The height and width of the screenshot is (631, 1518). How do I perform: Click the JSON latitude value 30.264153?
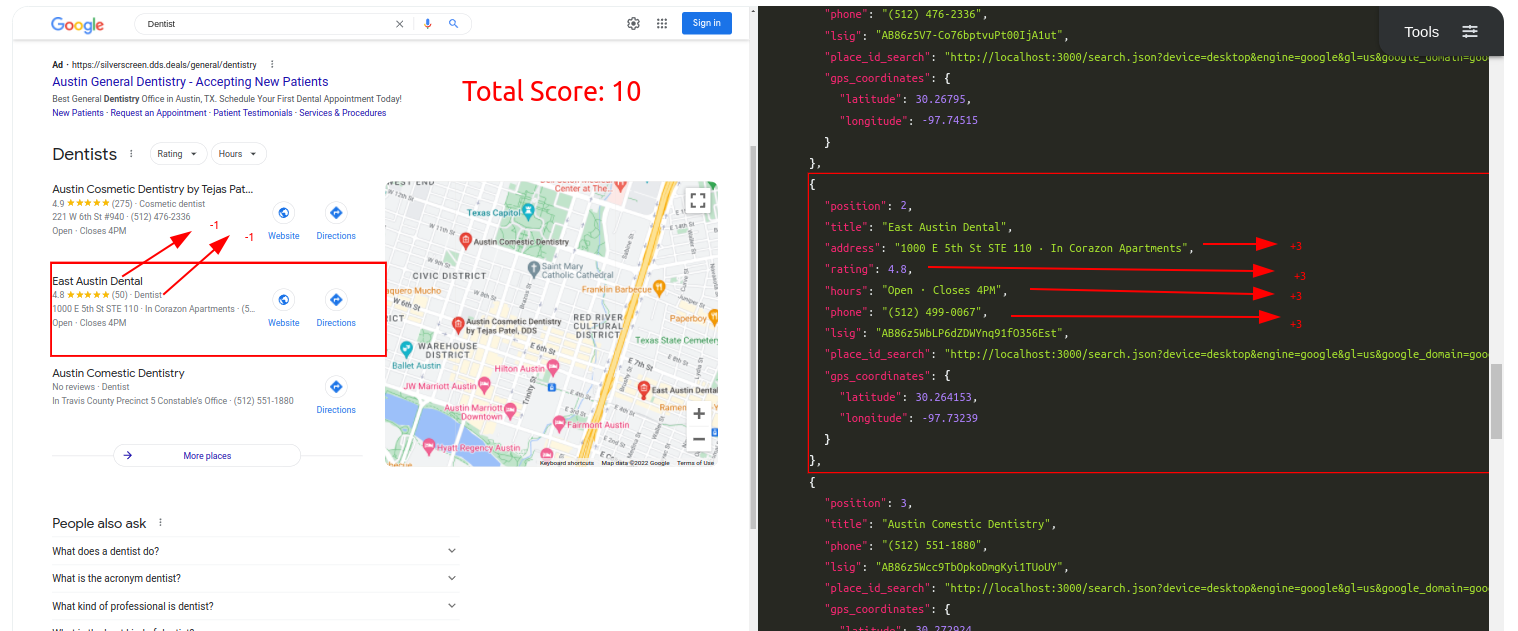[x=941, y=397]
